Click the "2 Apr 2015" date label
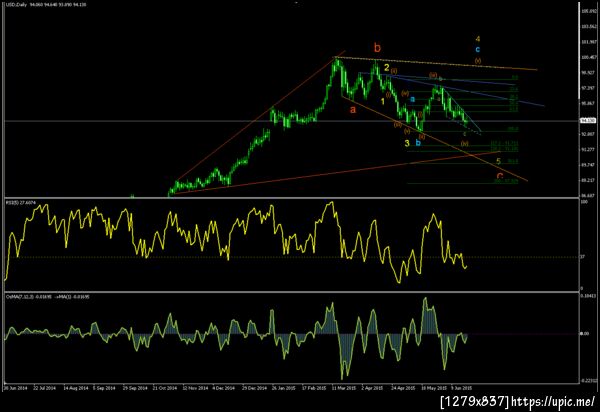The height and width of the screenshot is (412, 600). (373, 388)
